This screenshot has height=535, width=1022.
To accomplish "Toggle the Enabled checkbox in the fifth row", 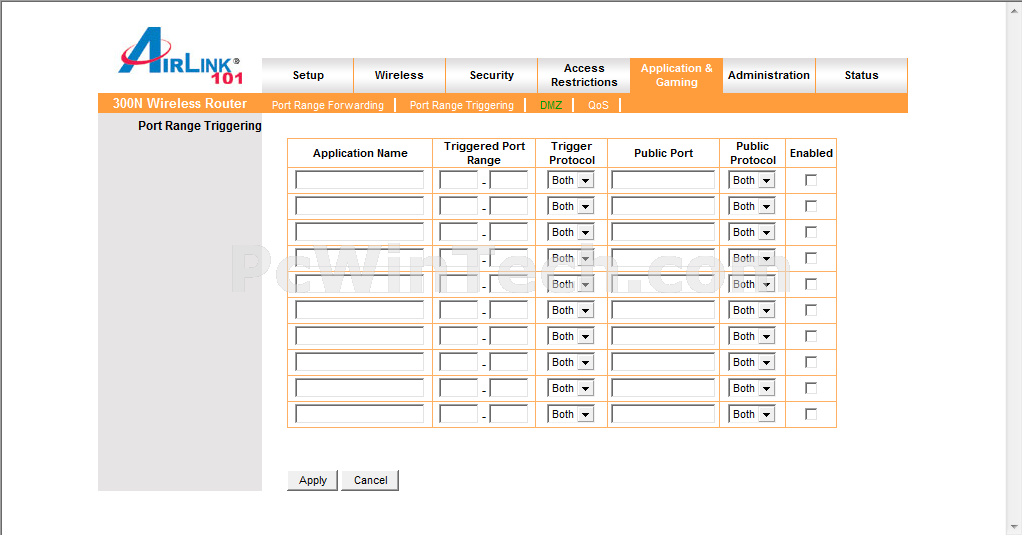I will 811,284.
